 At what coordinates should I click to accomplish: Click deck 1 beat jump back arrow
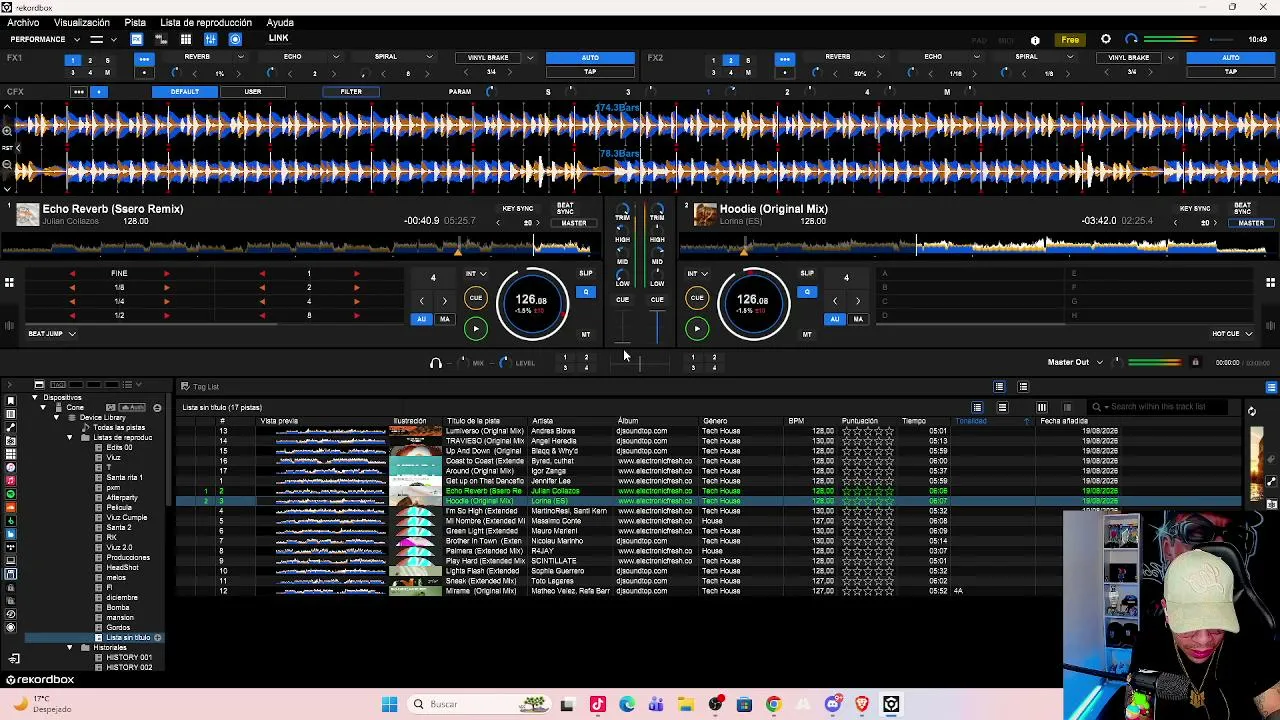tap(421, 301)
